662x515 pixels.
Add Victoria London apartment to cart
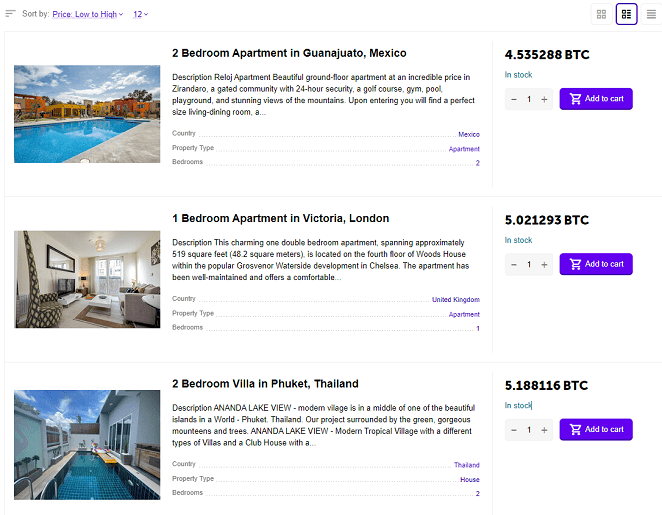pos(596,264)
